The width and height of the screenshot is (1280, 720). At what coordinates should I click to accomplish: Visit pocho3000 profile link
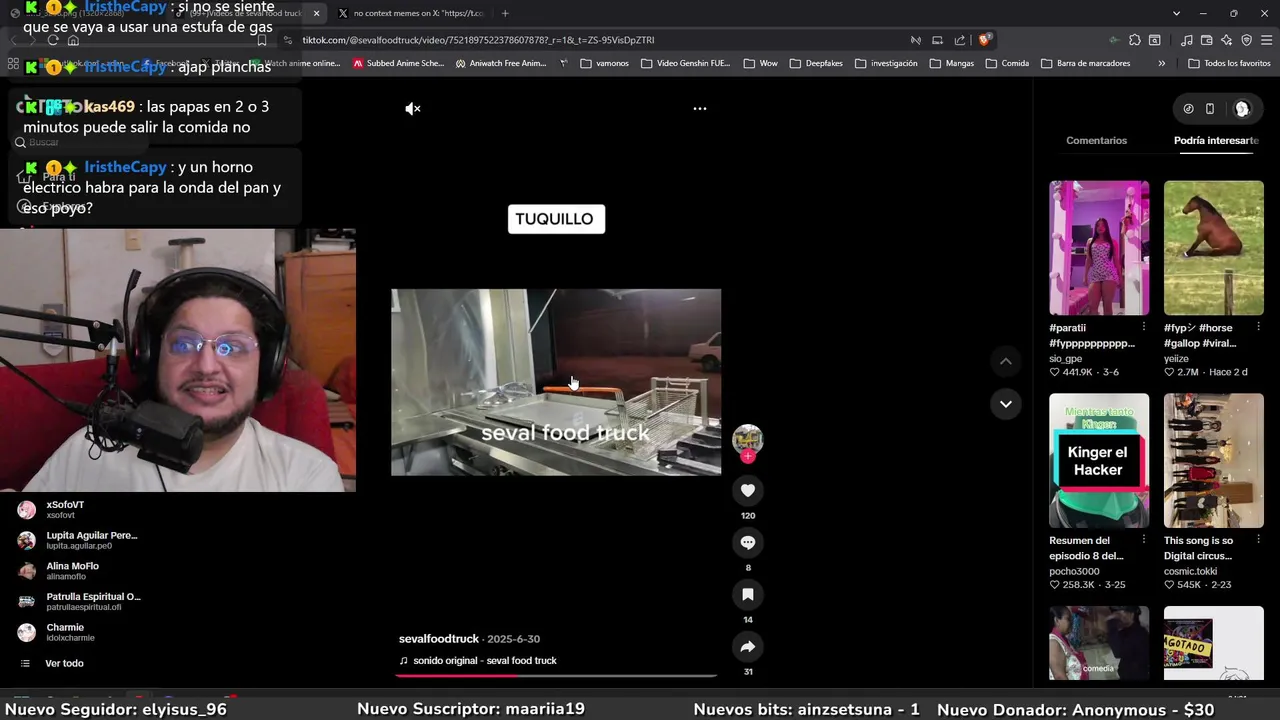click(1074, 571)
